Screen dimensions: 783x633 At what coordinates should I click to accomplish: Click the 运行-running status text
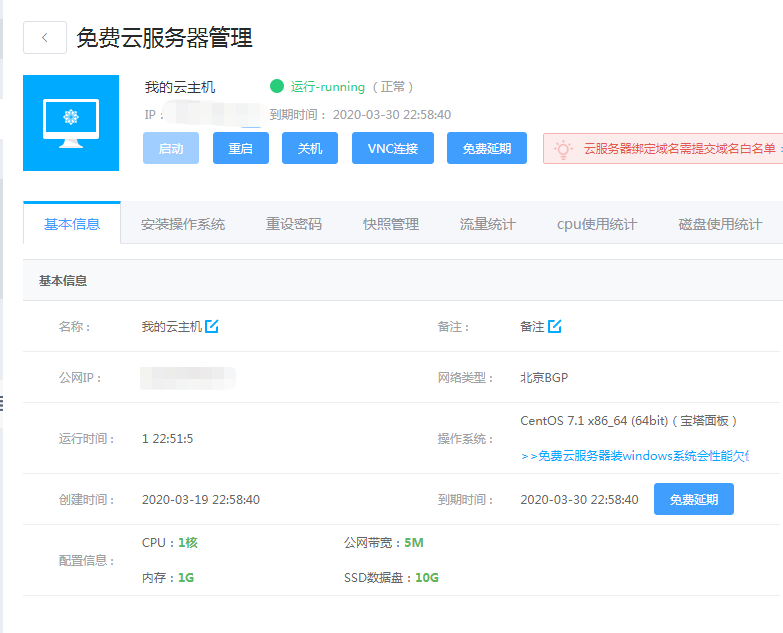pos(328,87)
